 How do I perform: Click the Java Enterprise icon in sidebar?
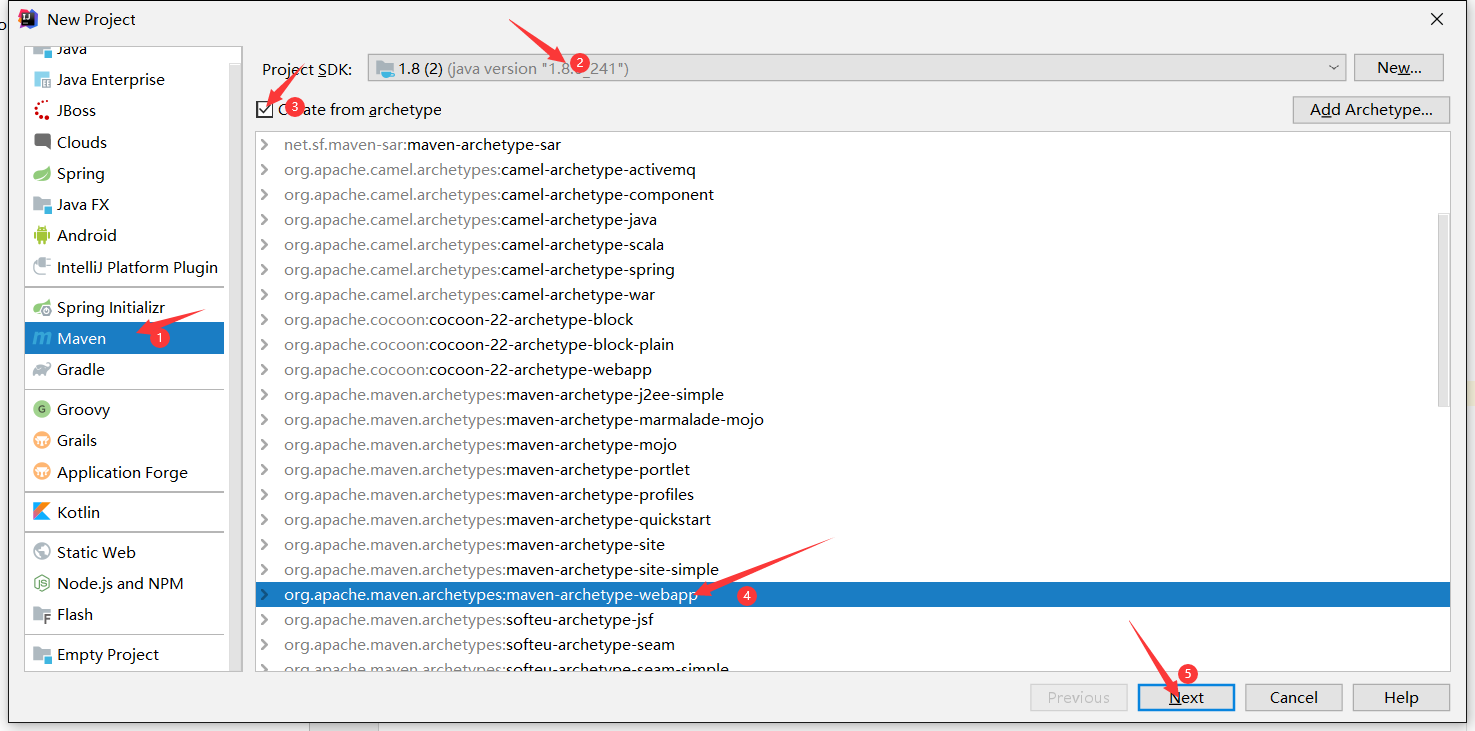pyautogui.click(x=42, y=80)
